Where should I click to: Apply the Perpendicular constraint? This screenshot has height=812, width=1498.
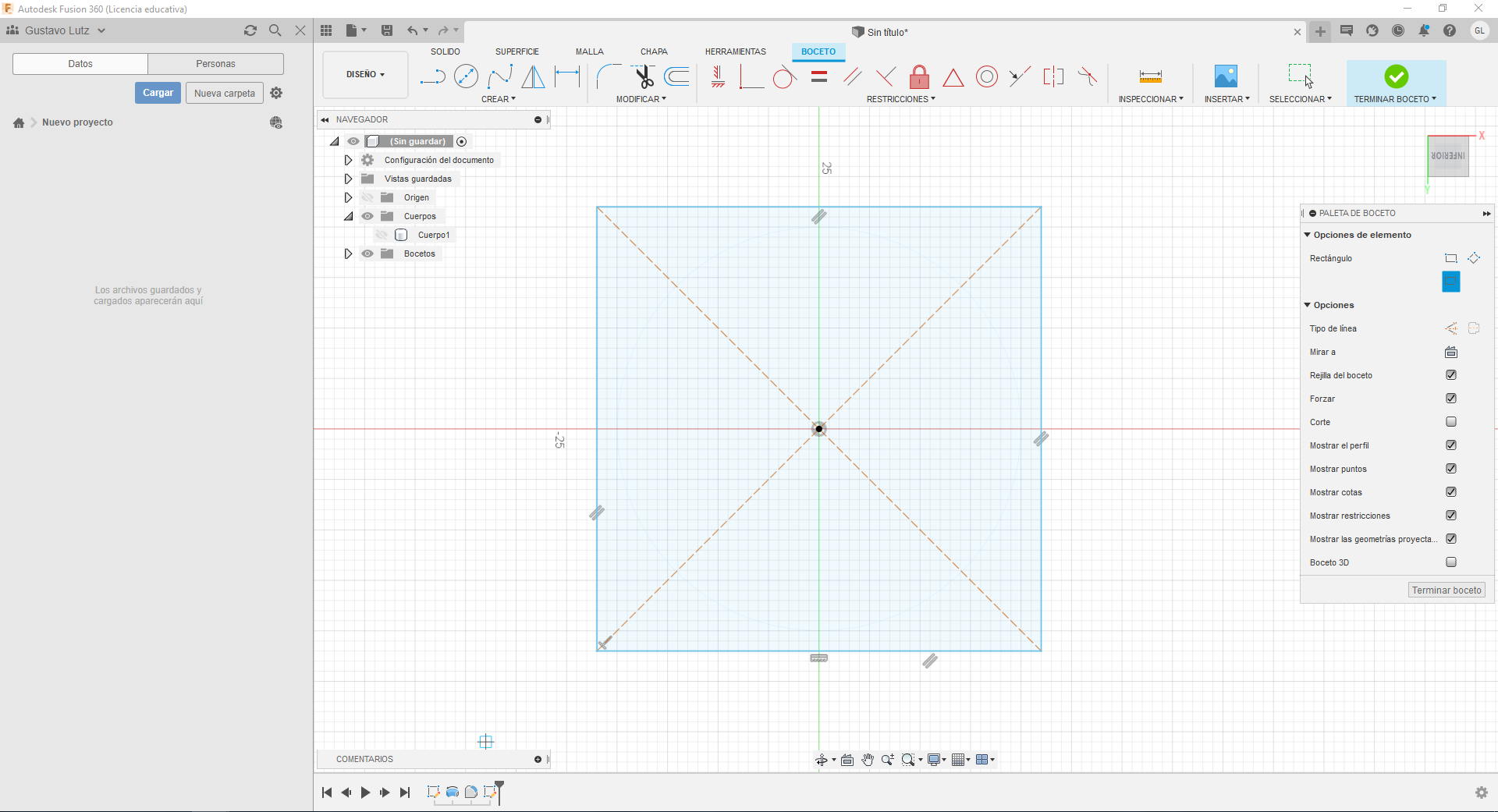[886, 76]
